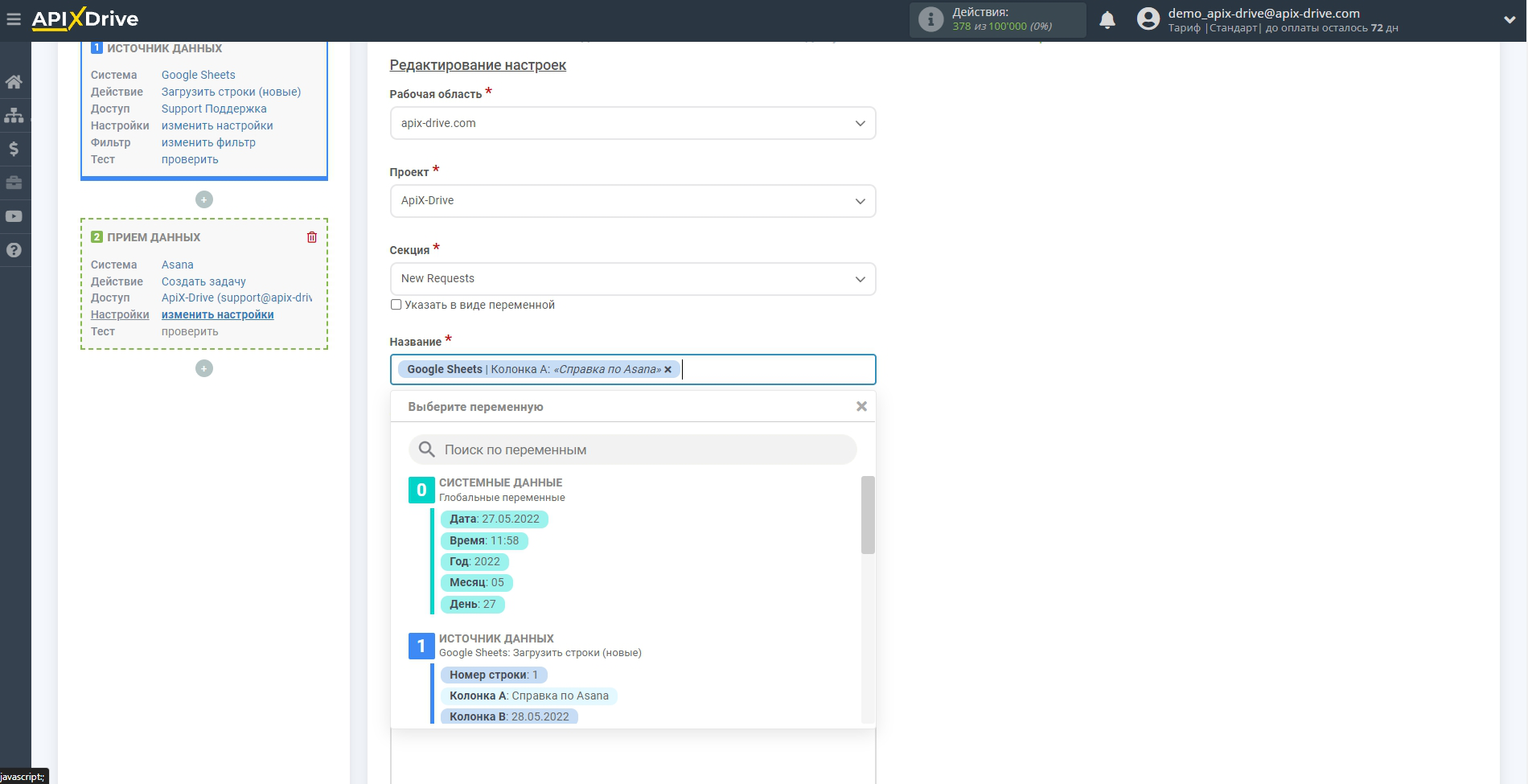Close the variable selection panel
Viewport: 1528px width, 784px height.
coord(861,406)
